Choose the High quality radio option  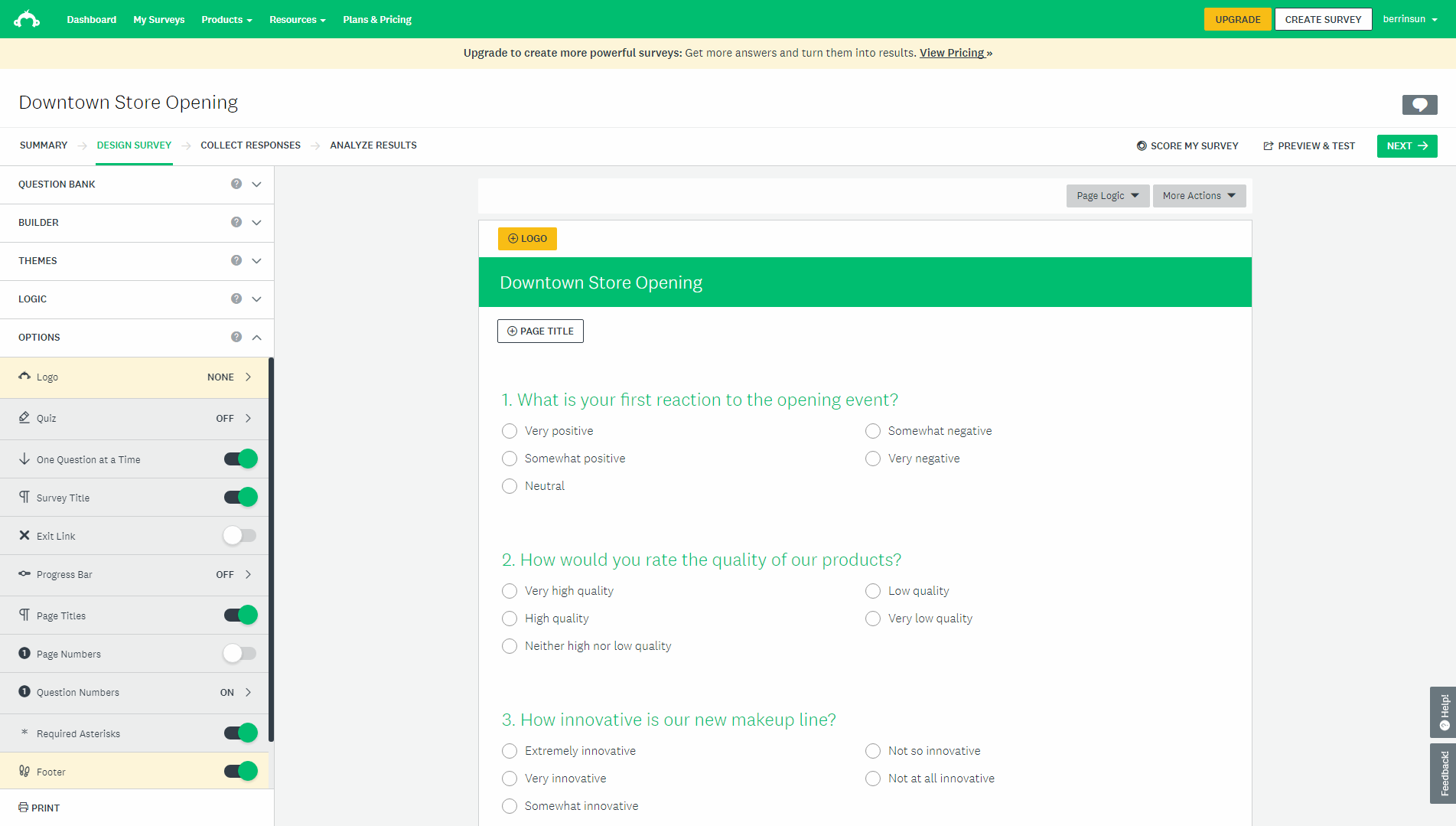pos(510,619)
